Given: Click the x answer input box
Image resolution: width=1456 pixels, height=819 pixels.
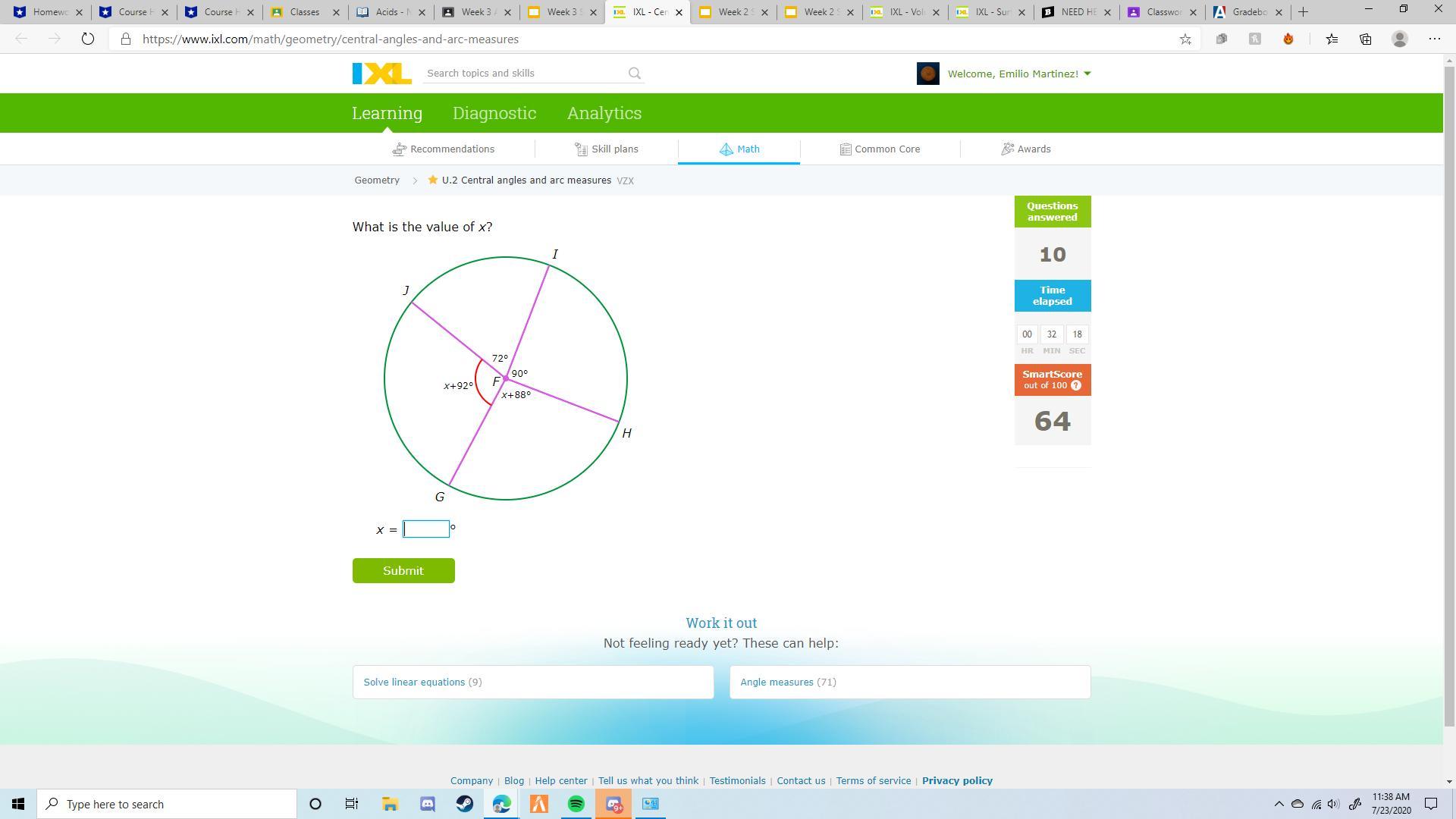Looking at the screenshot, I should coord(426,529).
